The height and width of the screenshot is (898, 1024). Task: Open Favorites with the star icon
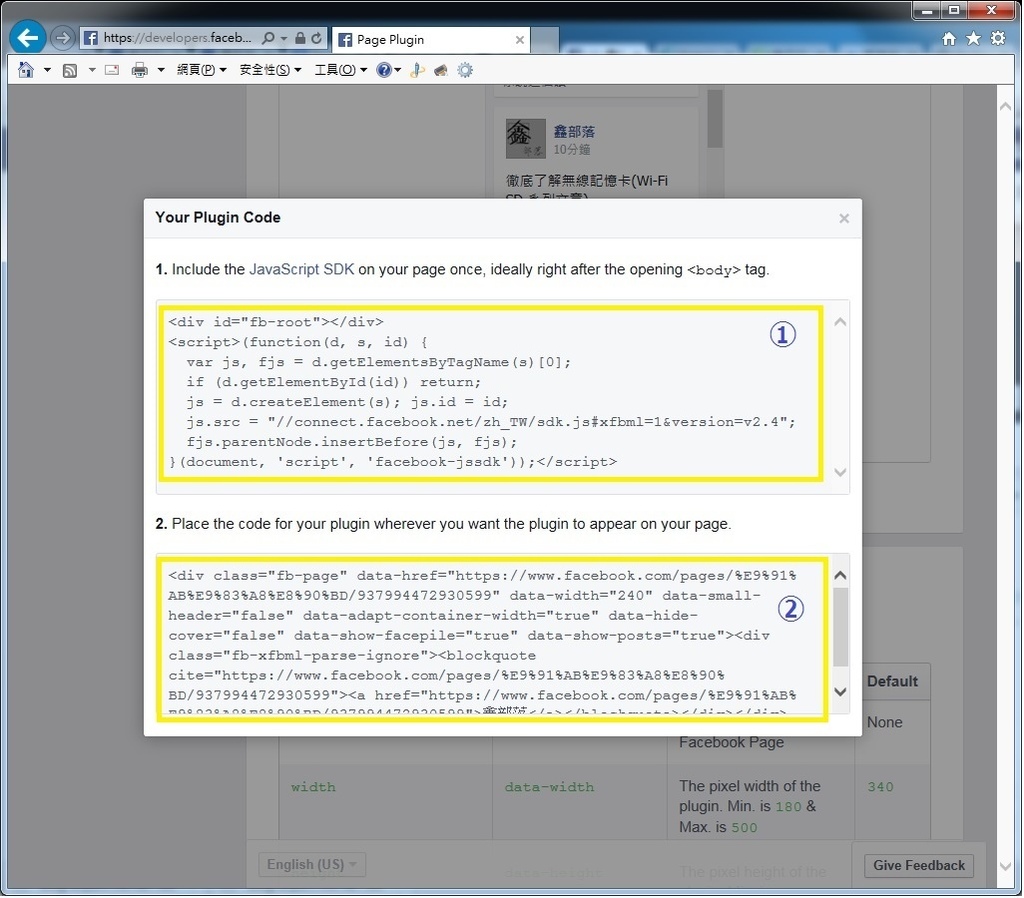[973, 39]
